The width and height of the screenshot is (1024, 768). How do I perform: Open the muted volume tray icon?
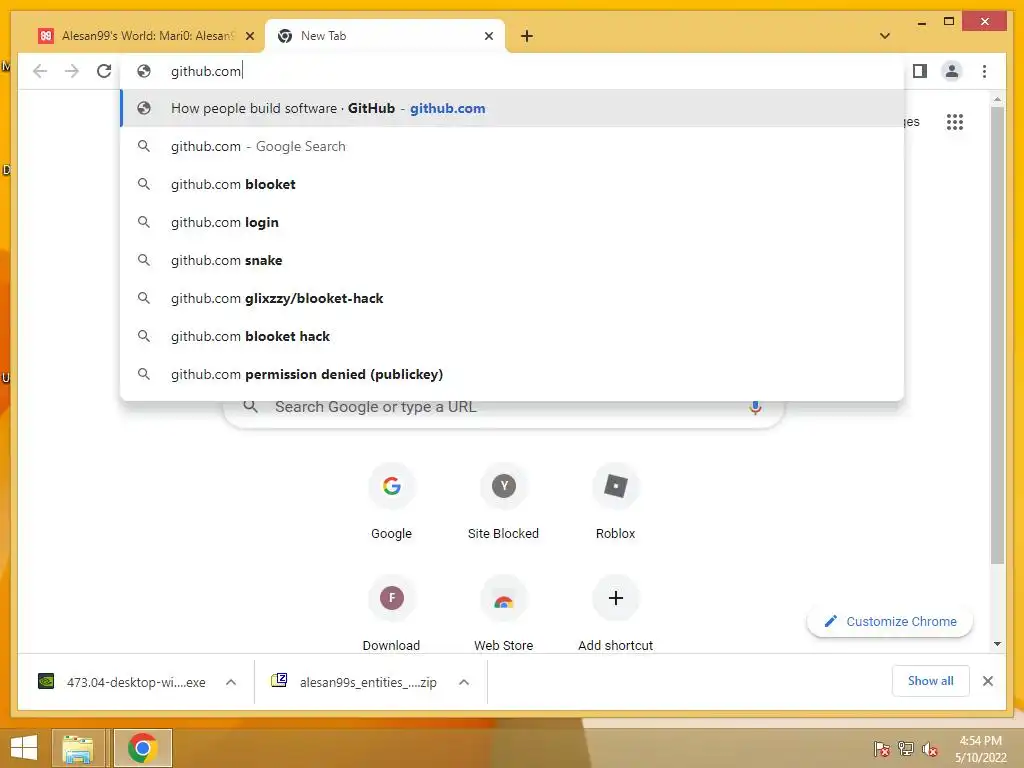(930, 749)
